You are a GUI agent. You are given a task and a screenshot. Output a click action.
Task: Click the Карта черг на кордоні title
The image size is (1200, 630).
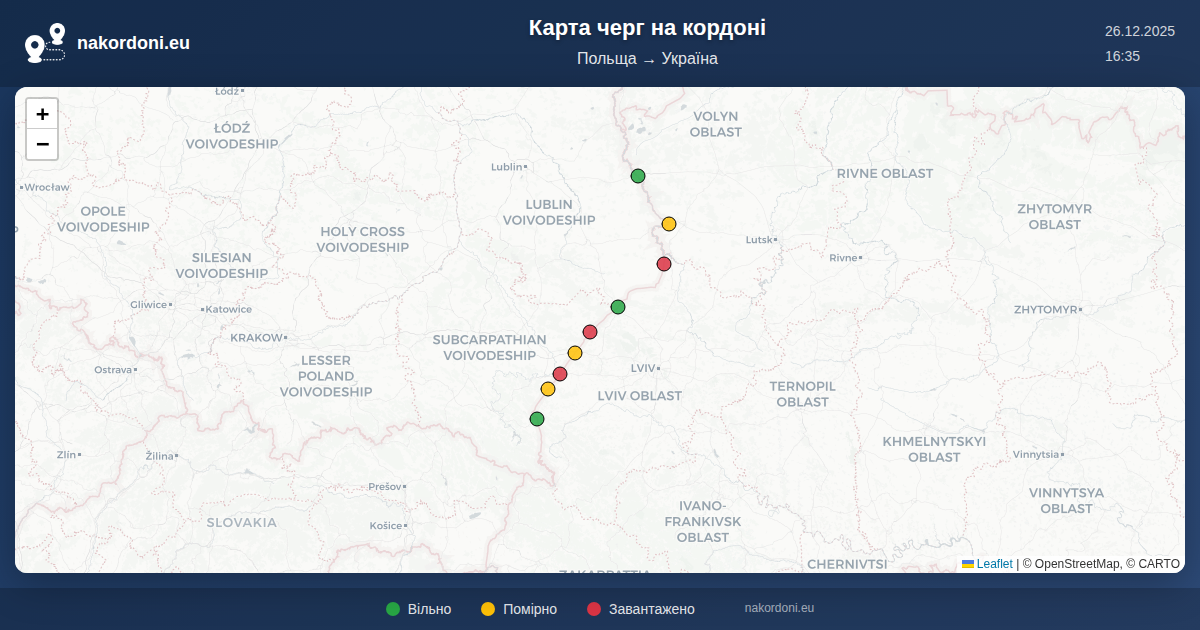pyautogui.click(x=647, y=28)
